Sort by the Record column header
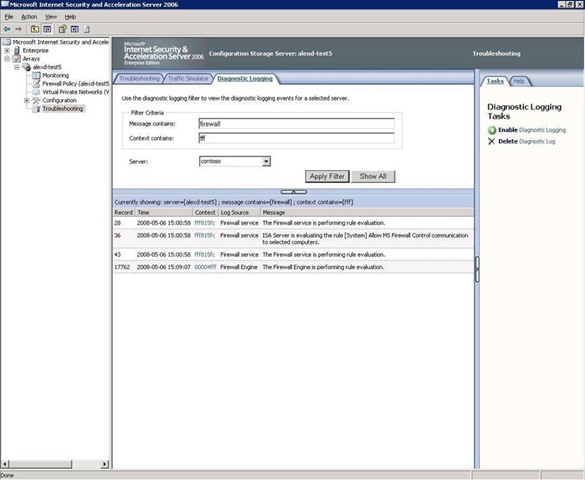Screen dimensions: 585x480 click(x=123, y=212)
